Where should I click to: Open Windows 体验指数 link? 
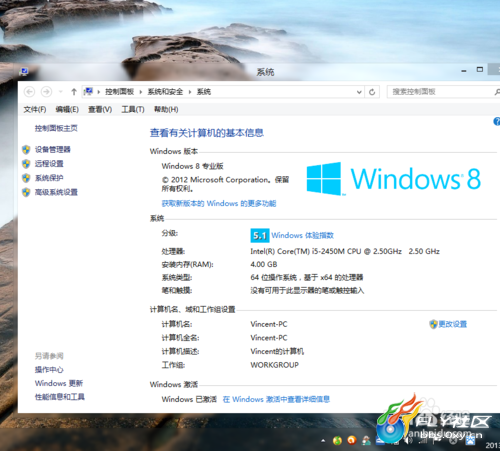click(302, 235)
